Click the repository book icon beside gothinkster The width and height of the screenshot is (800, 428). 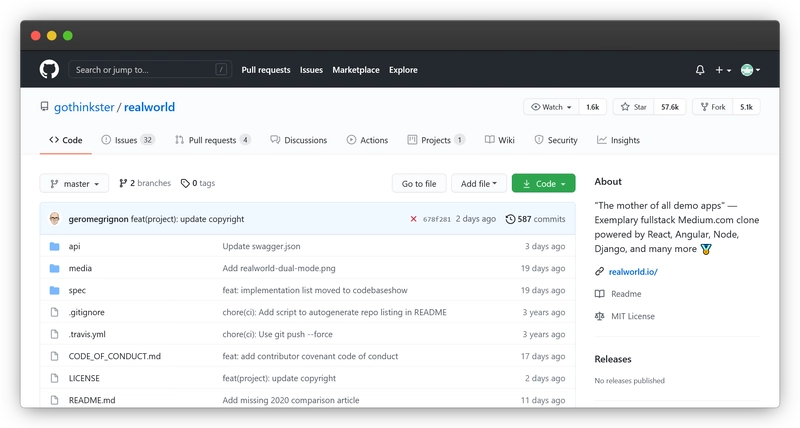pyautogui.click(x=44, y=107)
